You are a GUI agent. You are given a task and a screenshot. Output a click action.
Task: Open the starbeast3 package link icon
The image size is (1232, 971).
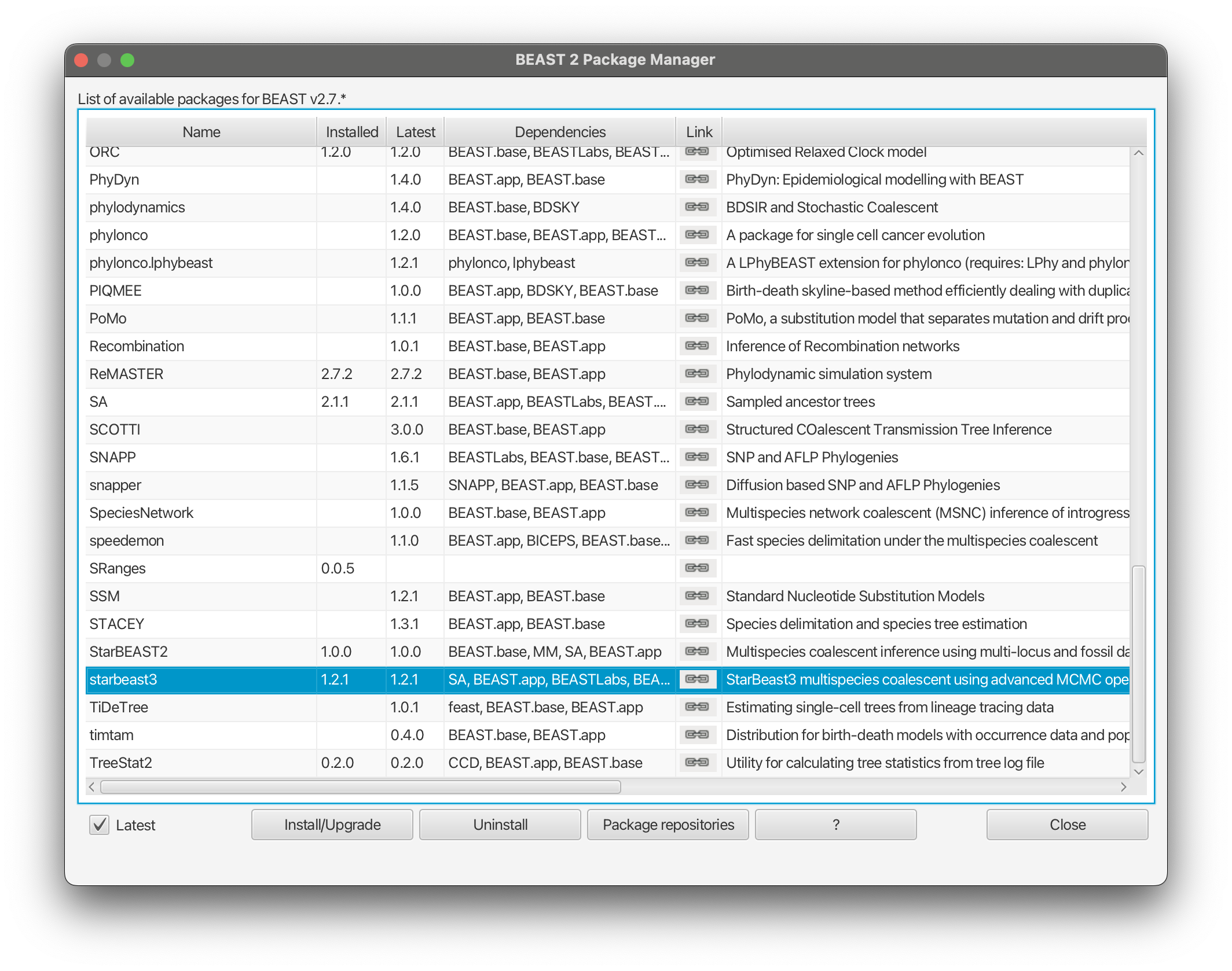pos(697,679)
